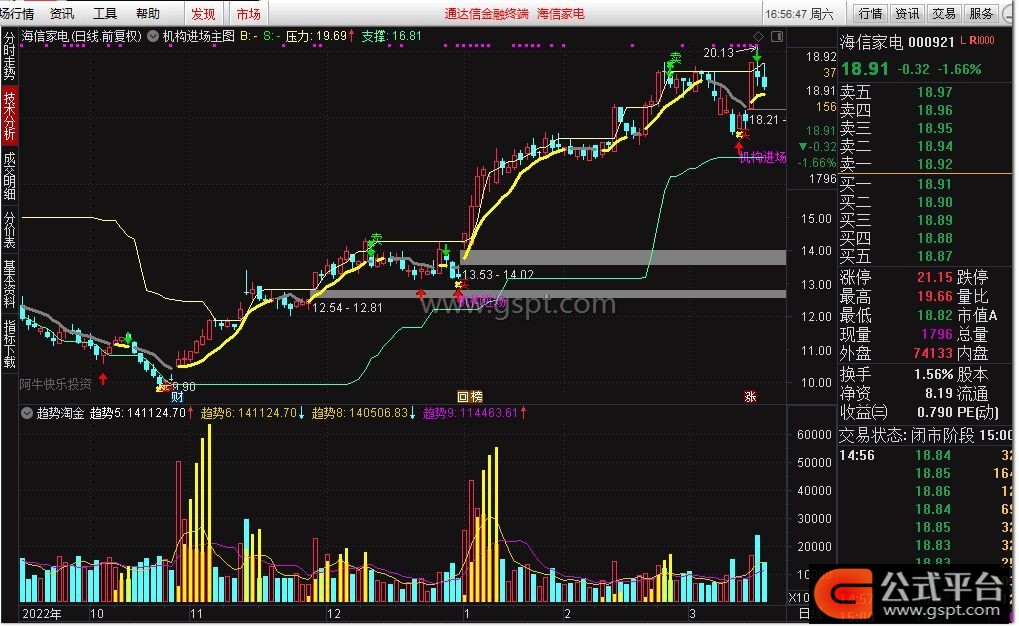Click the 行情 button beside the clock

coord(870,14)
